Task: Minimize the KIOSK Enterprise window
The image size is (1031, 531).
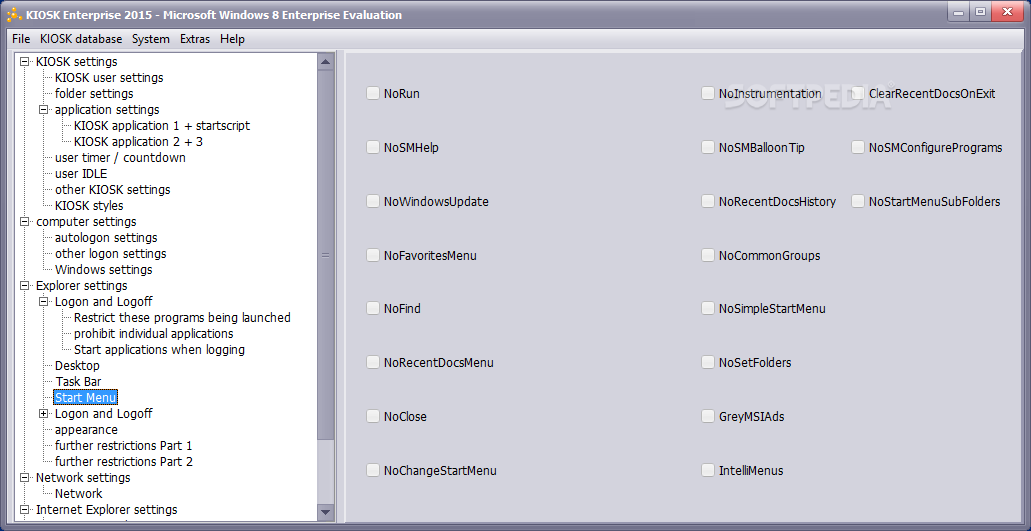Action: tap(957, 12)
